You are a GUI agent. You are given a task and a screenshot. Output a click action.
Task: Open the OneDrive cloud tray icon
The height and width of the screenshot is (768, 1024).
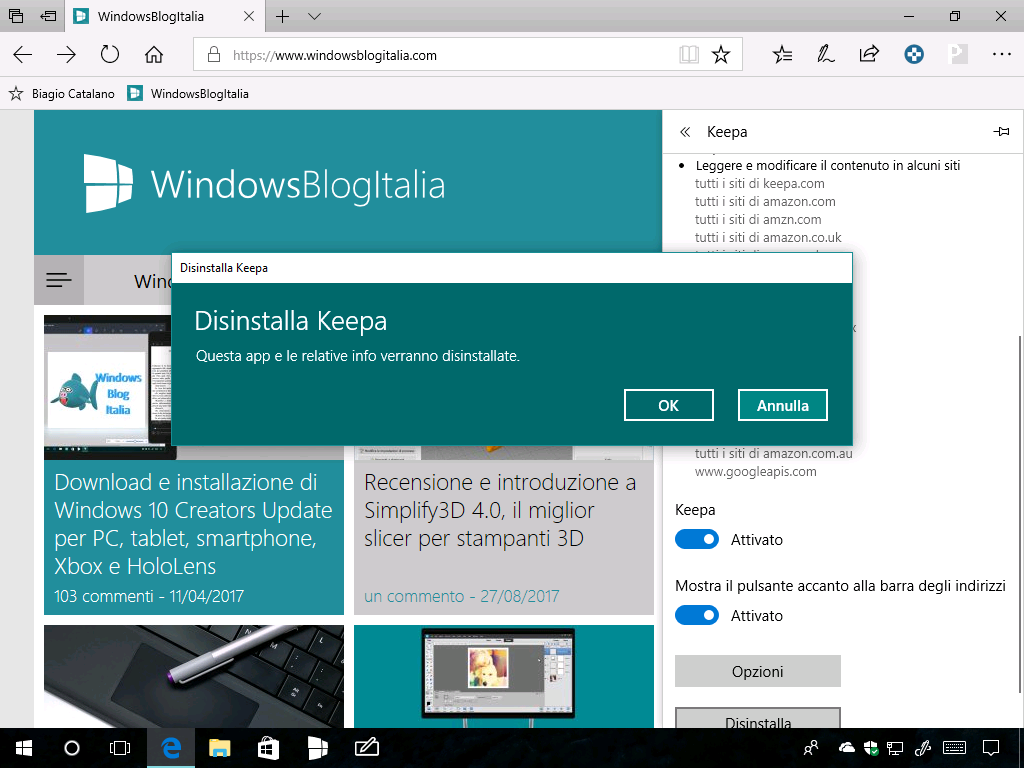coord(846,748)
